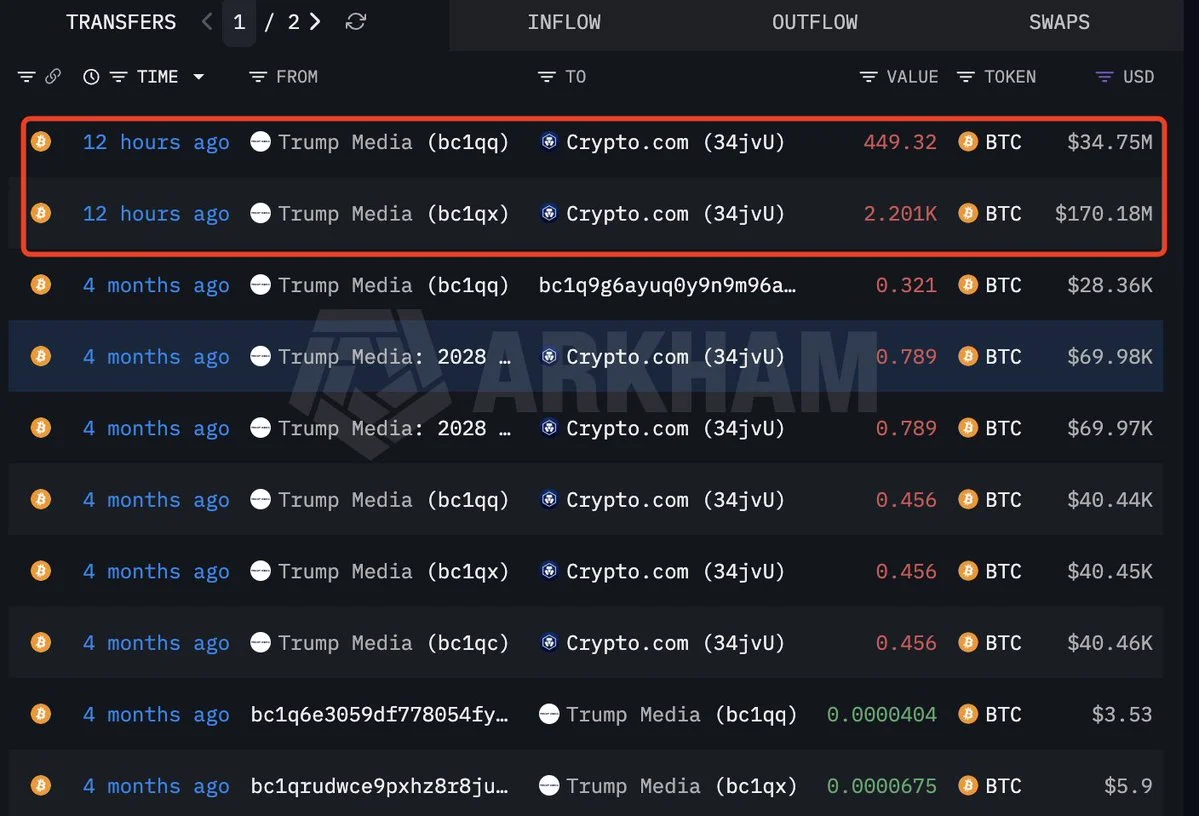Switch to the OUTFLOW tab
Image resolution: width=1199 pixels, height=816 pixels.
click(815, 22)
